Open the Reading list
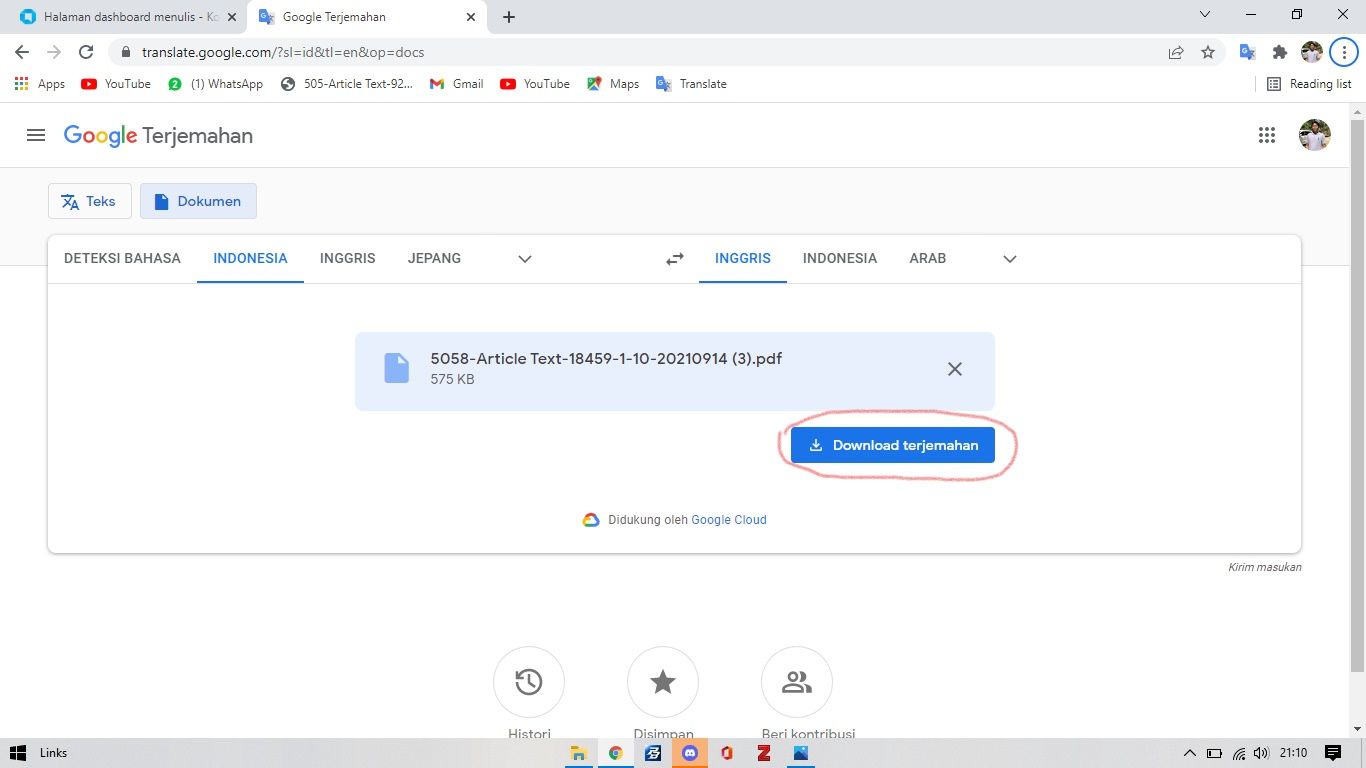This screenshot has height=768, width=1366. [1309, 84]
